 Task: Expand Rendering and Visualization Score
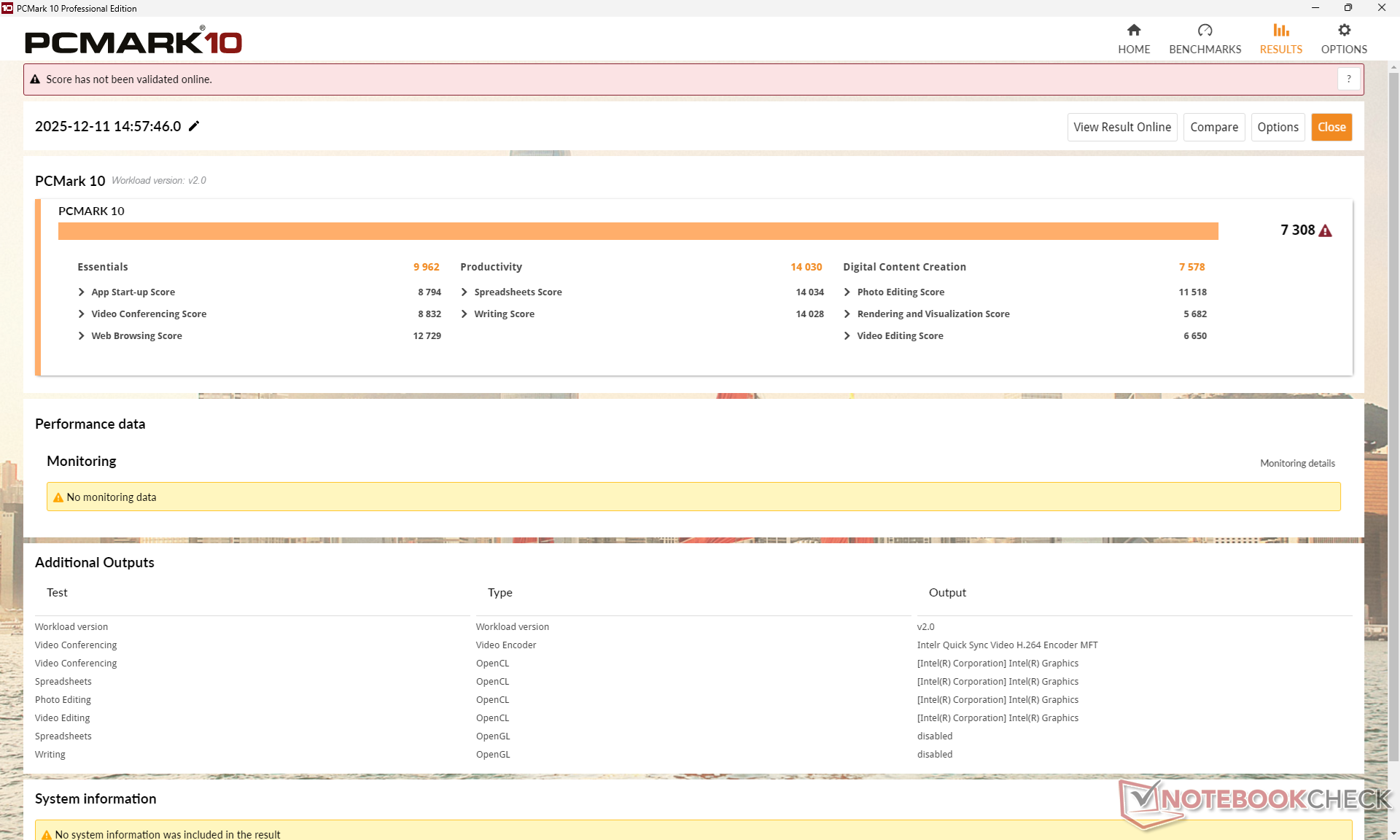[847, 314]
